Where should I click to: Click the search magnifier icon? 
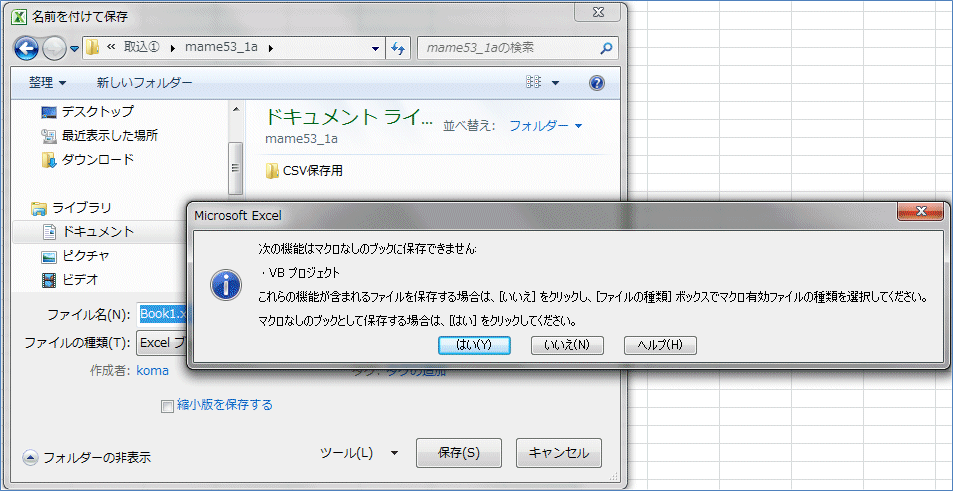click(x=605, y=48)
